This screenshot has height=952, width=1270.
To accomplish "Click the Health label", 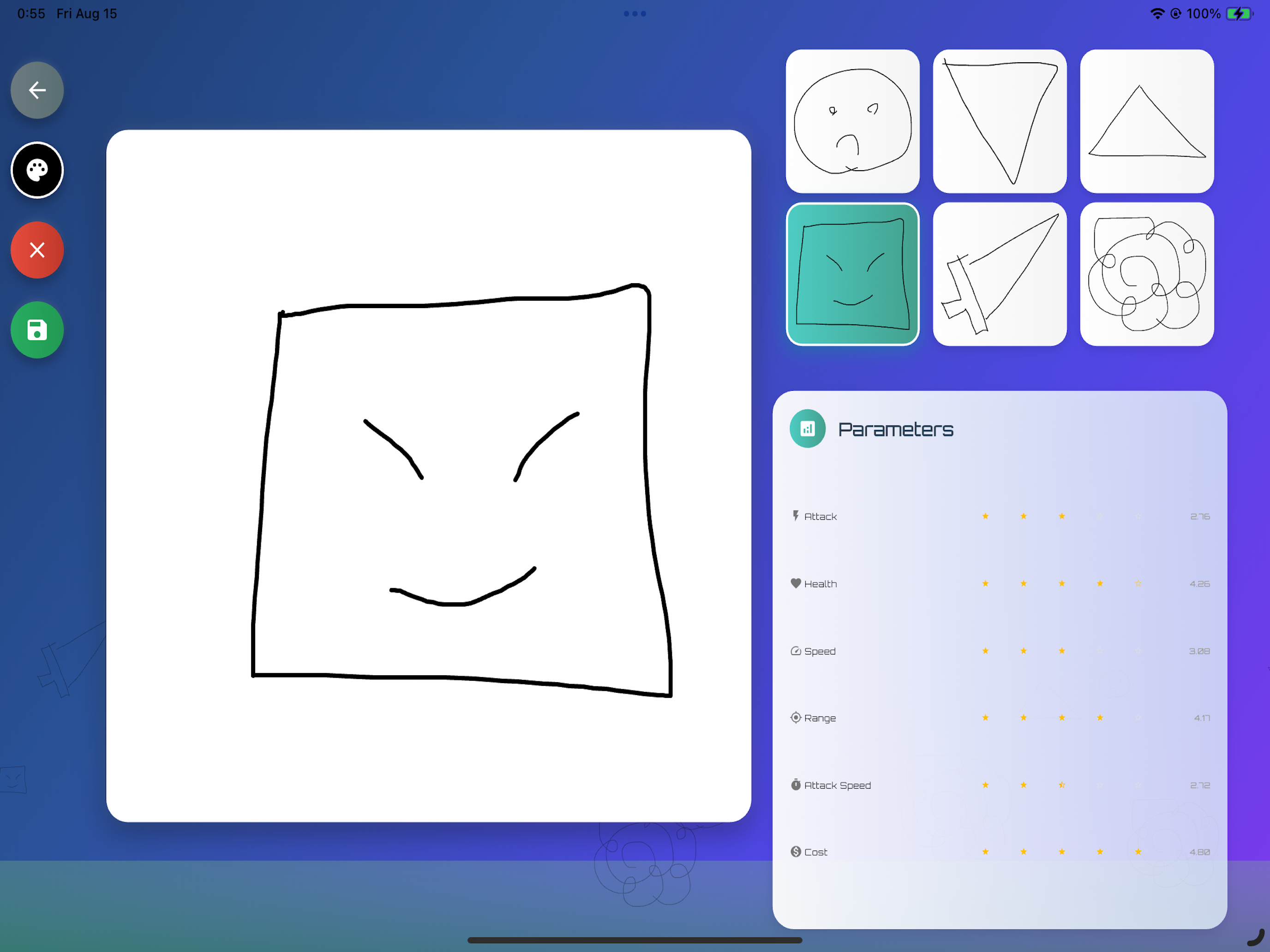I will tap(821, 583).
